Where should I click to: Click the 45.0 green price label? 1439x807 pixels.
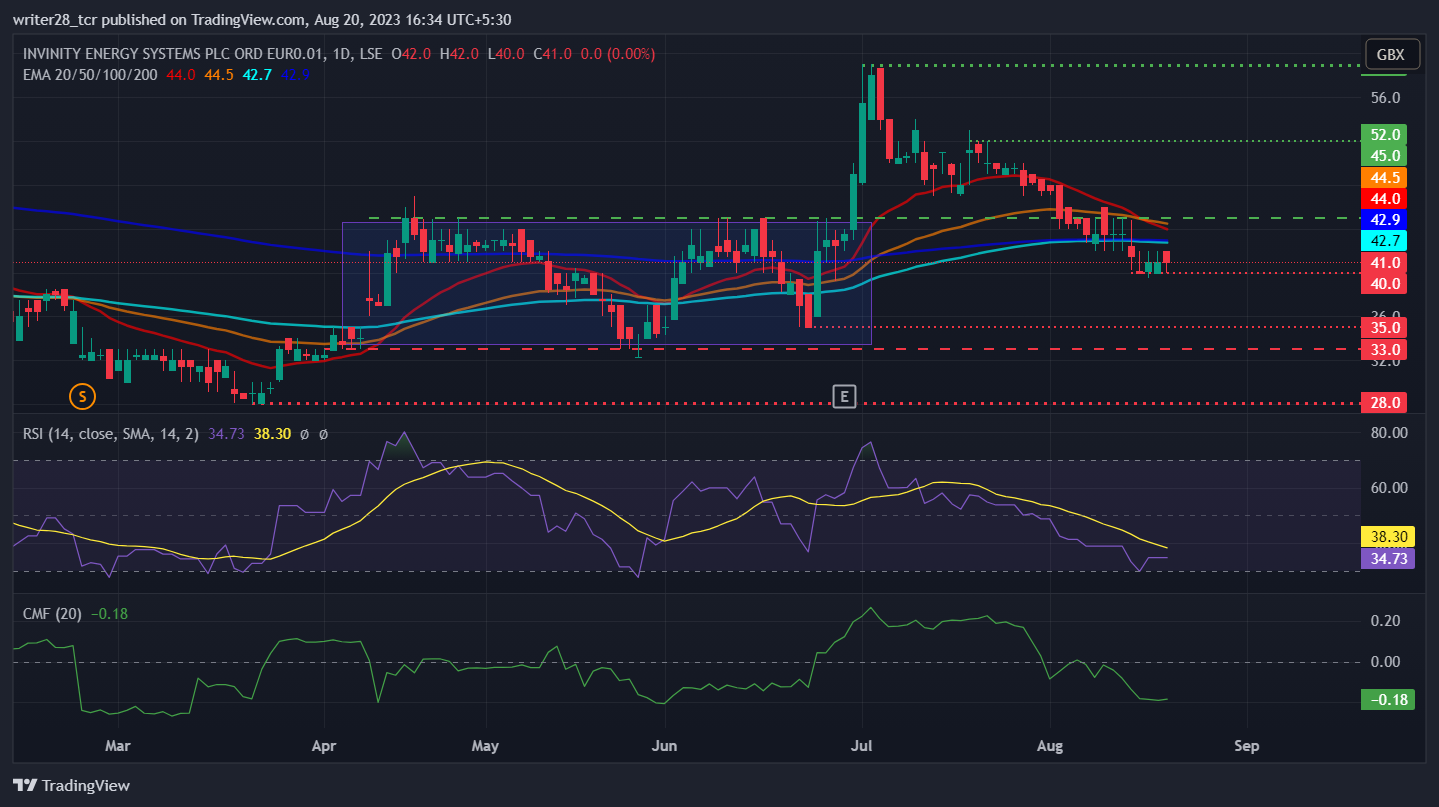[x=1385, y=155]
